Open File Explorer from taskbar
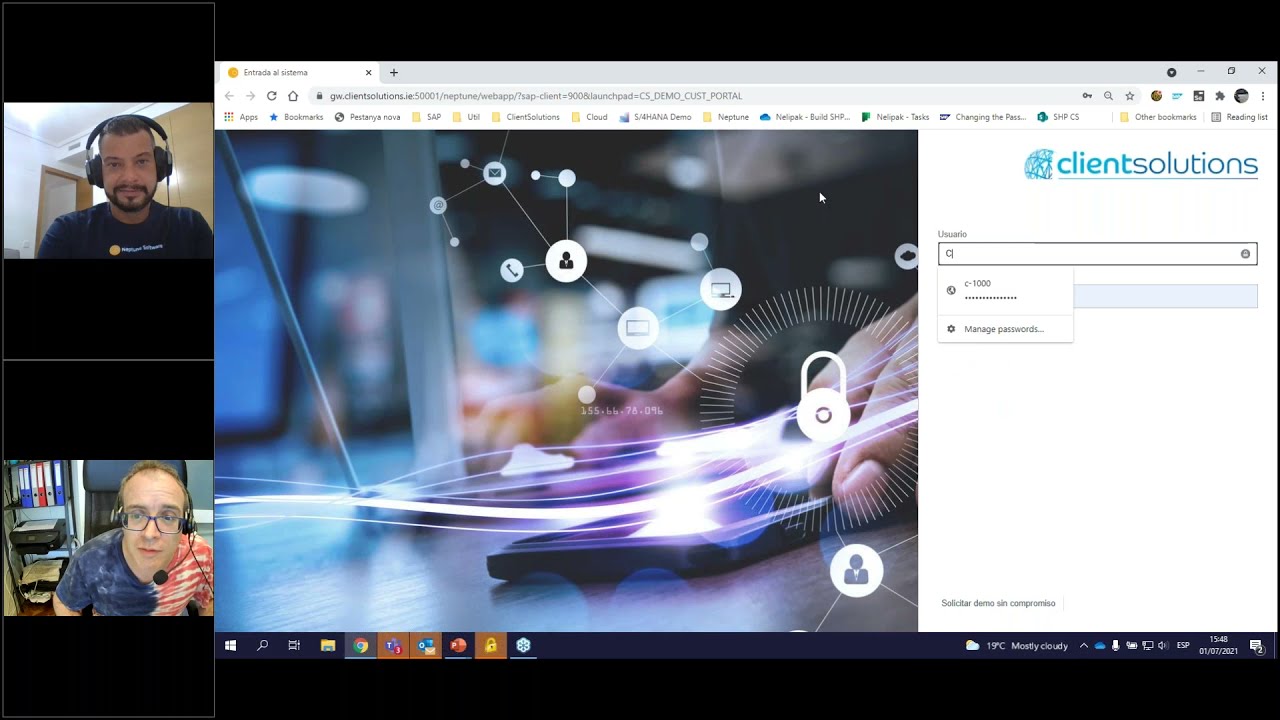Viewport: 1280px width, 720px height. 327,646
